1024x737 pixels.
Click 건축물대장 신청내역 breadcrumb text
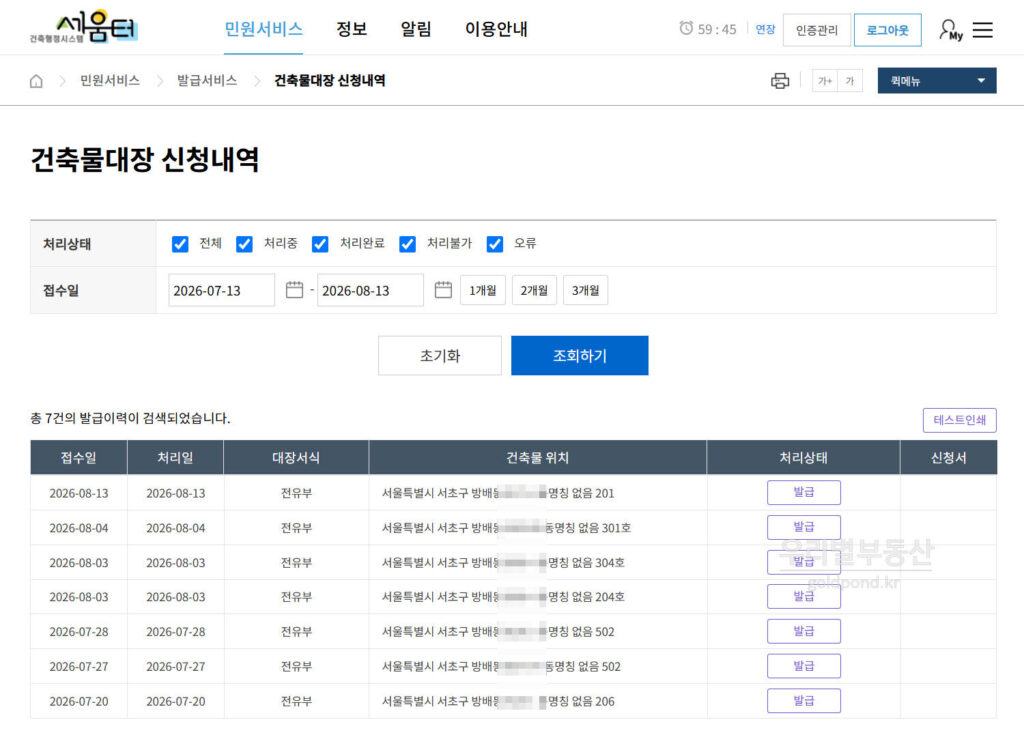click(x=330, y=80)
